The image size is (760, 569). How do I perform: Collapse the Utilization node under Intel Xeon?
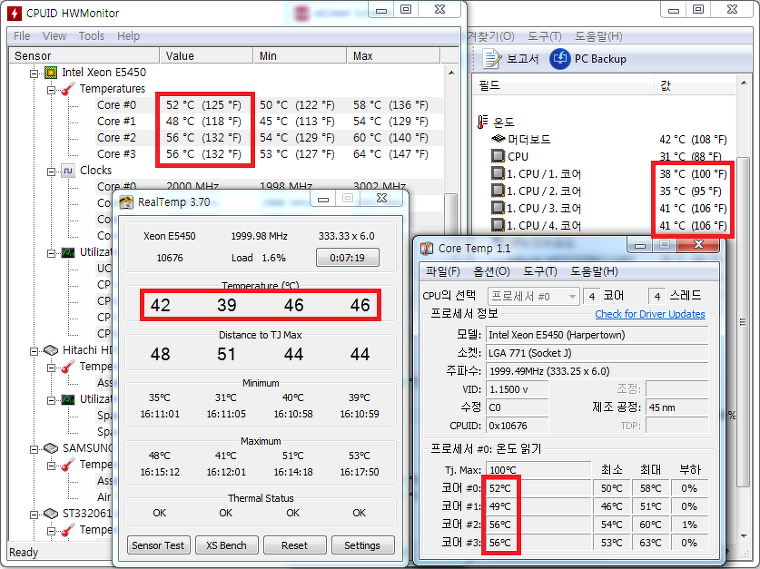tap(51, 253)
